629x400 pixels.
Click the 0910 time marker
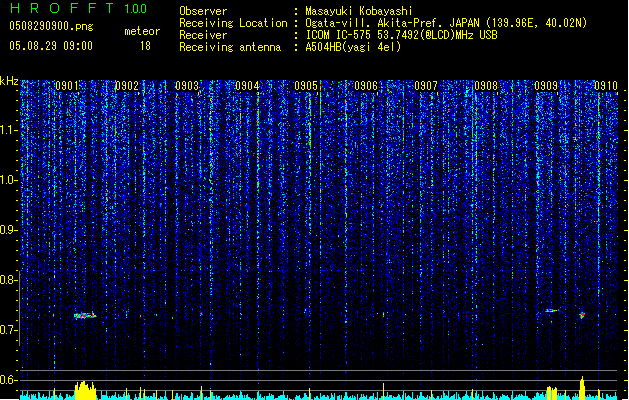606,86
